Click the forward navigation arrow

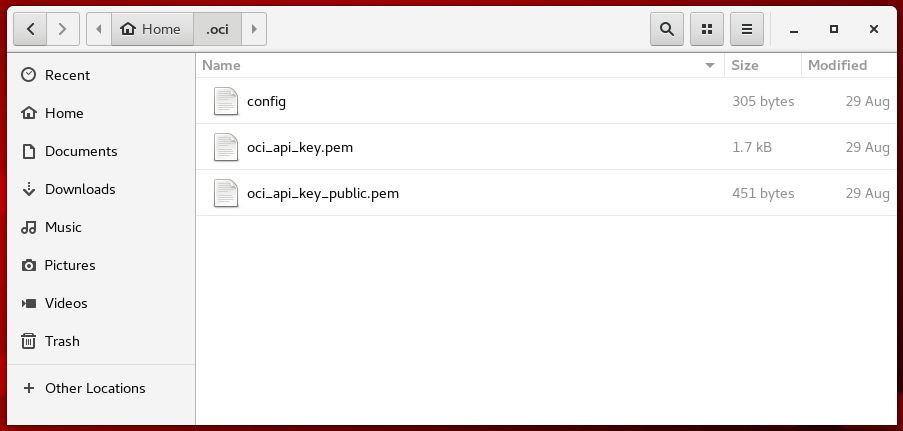(62, 29)
